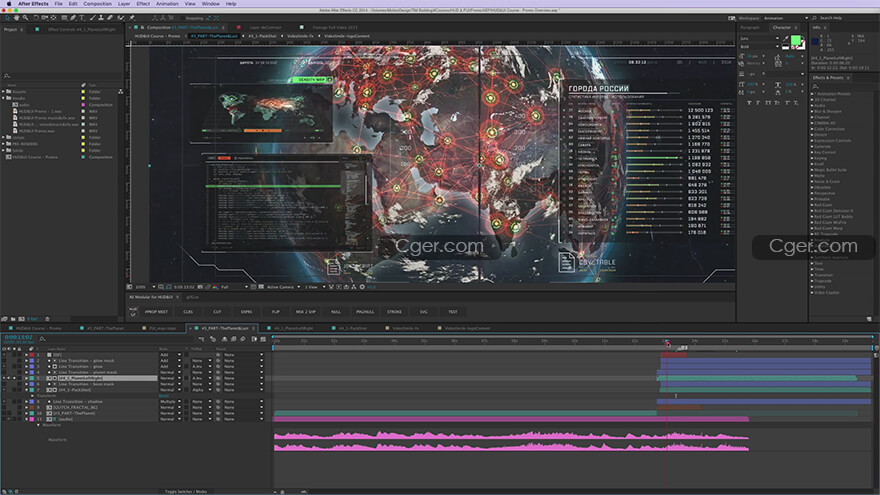Screen dimensions: 880x495
Task: Expand Blur & Sharpen effects category
Action: (812, 112)
